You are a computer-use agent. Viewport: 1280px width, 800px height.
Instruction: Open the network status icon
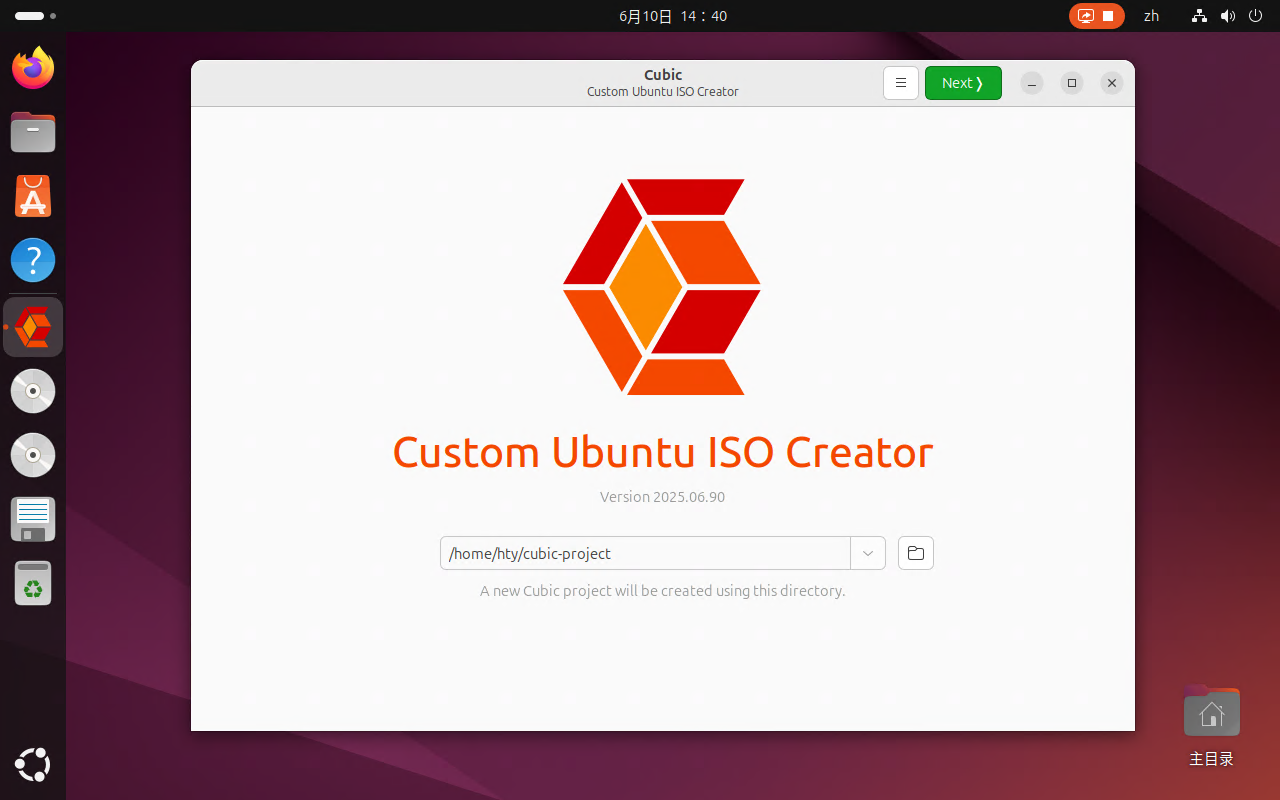coord(1200,16)
